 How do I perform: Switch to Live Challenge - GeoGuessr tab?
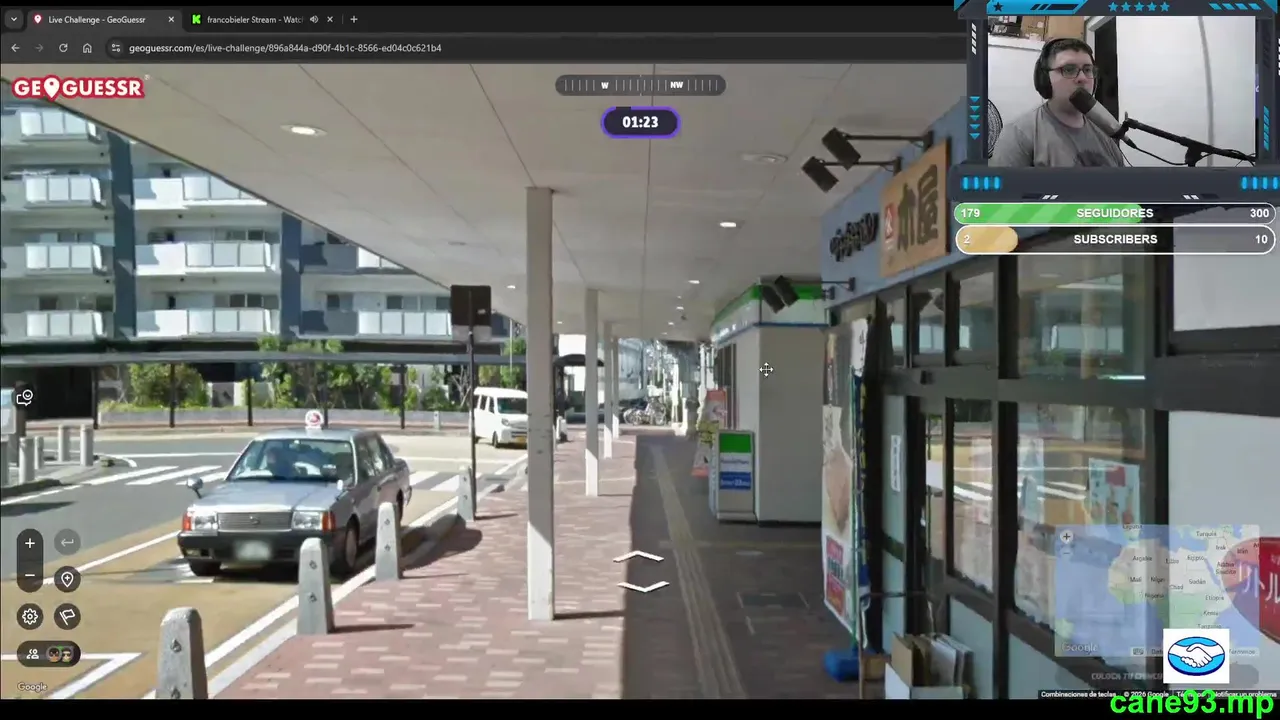tap(103, 19)
